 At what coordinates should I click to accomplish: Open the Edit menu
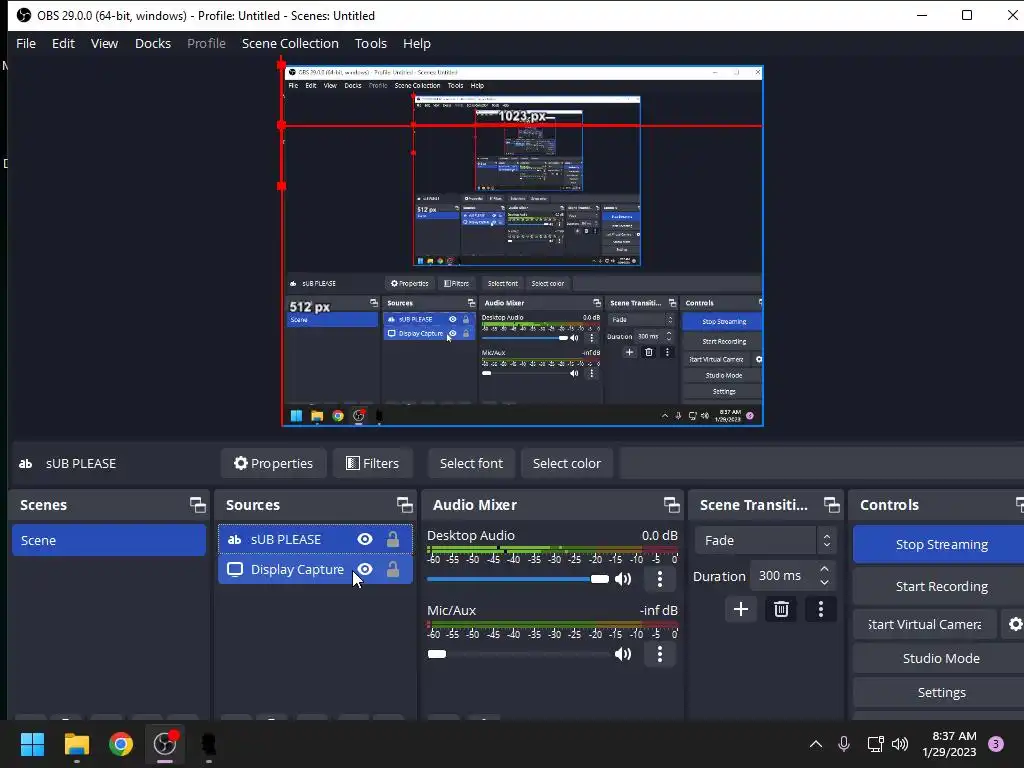63,43
